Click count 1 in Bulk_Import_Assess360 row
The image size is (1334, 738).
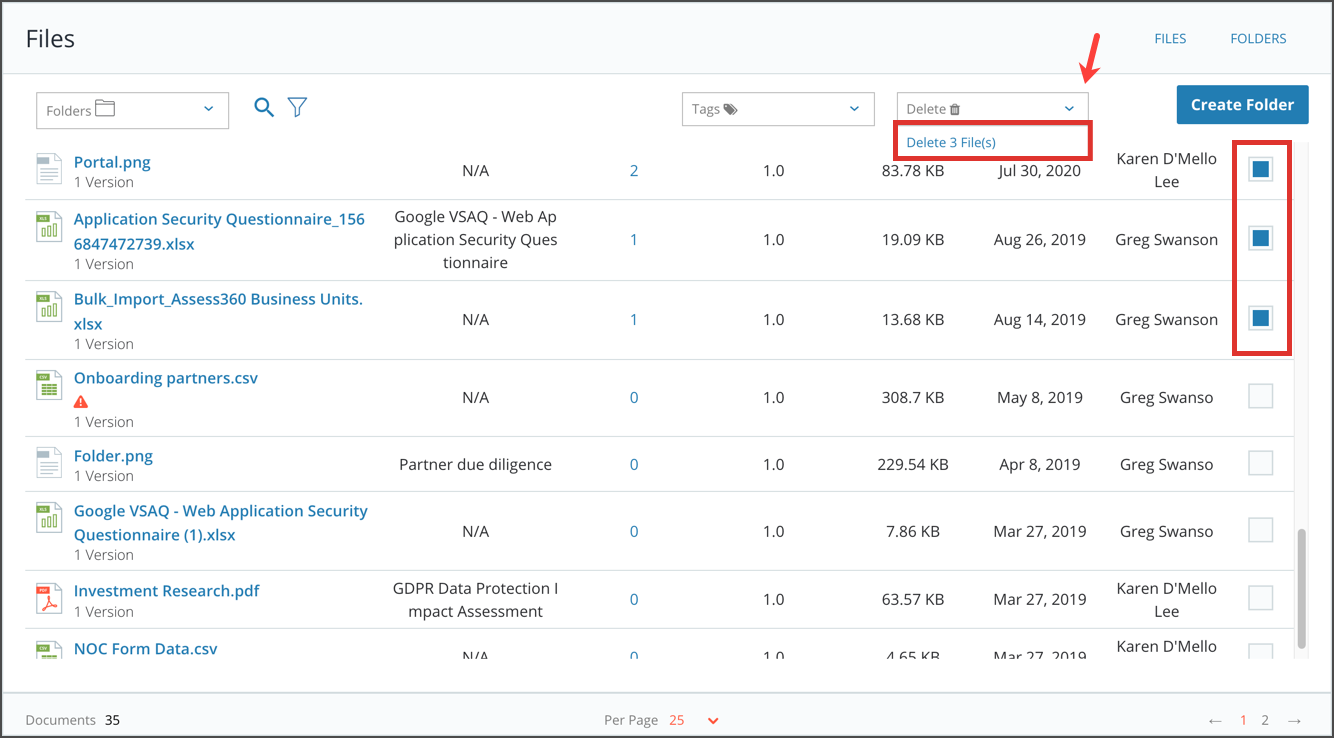pos(634,320)
